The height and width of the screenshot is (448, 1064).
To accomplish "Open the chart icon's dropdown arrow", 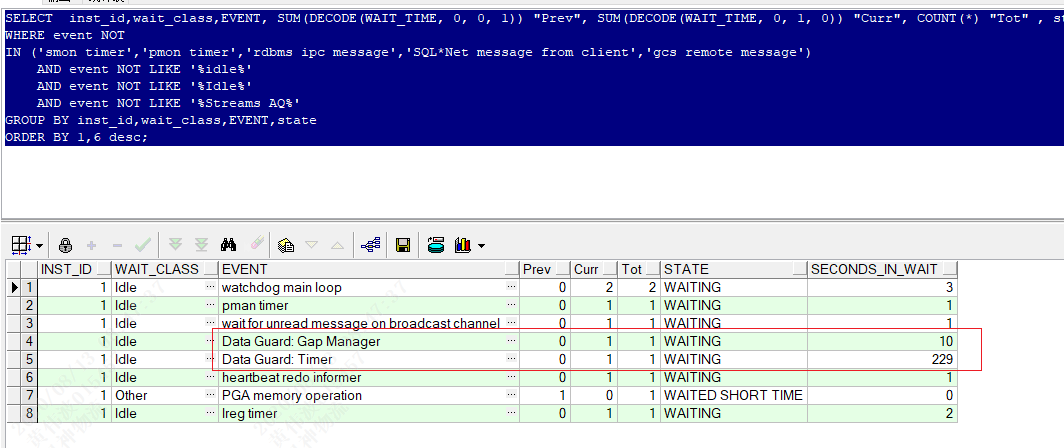I will 481,246.
